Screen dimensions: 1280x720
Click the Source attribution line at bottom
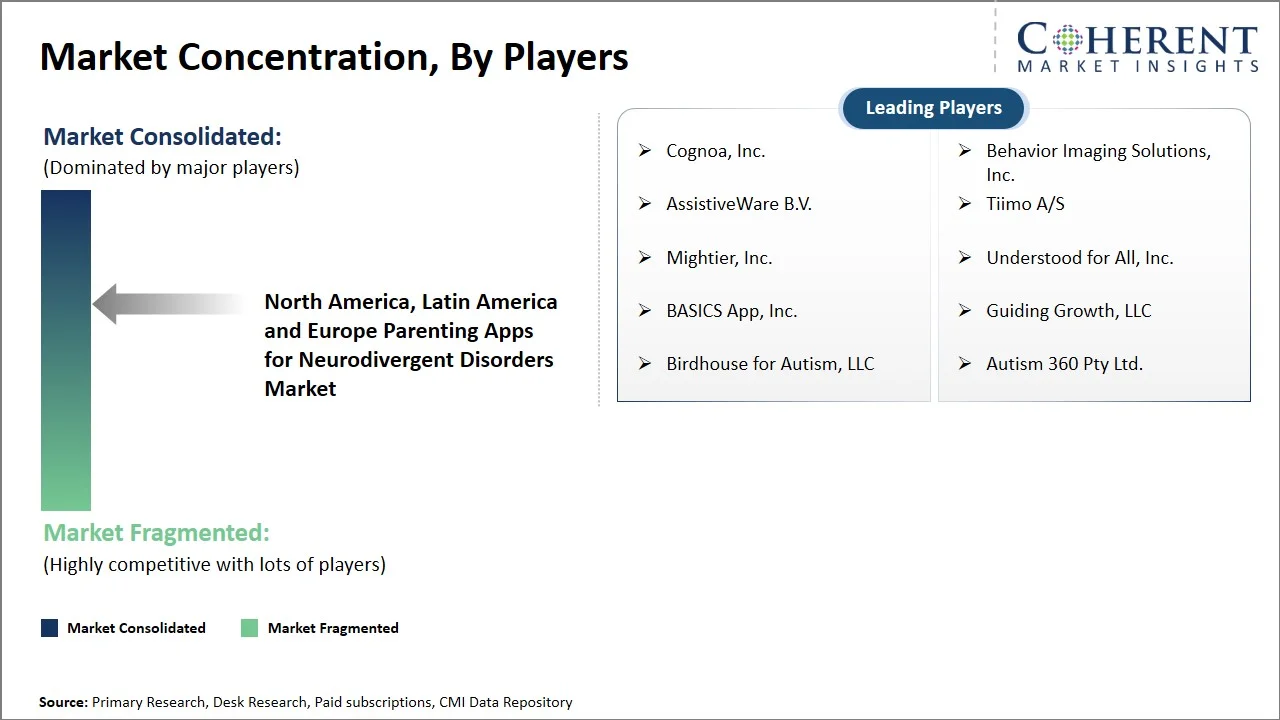coord(306,702)
